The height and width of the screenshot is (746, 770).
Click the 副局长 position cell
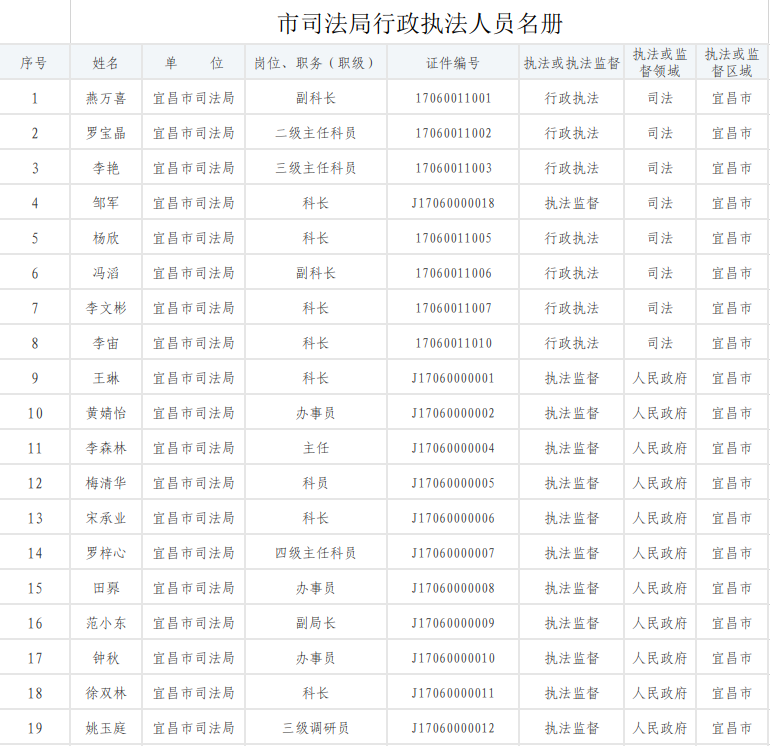(x=315, y=623)
